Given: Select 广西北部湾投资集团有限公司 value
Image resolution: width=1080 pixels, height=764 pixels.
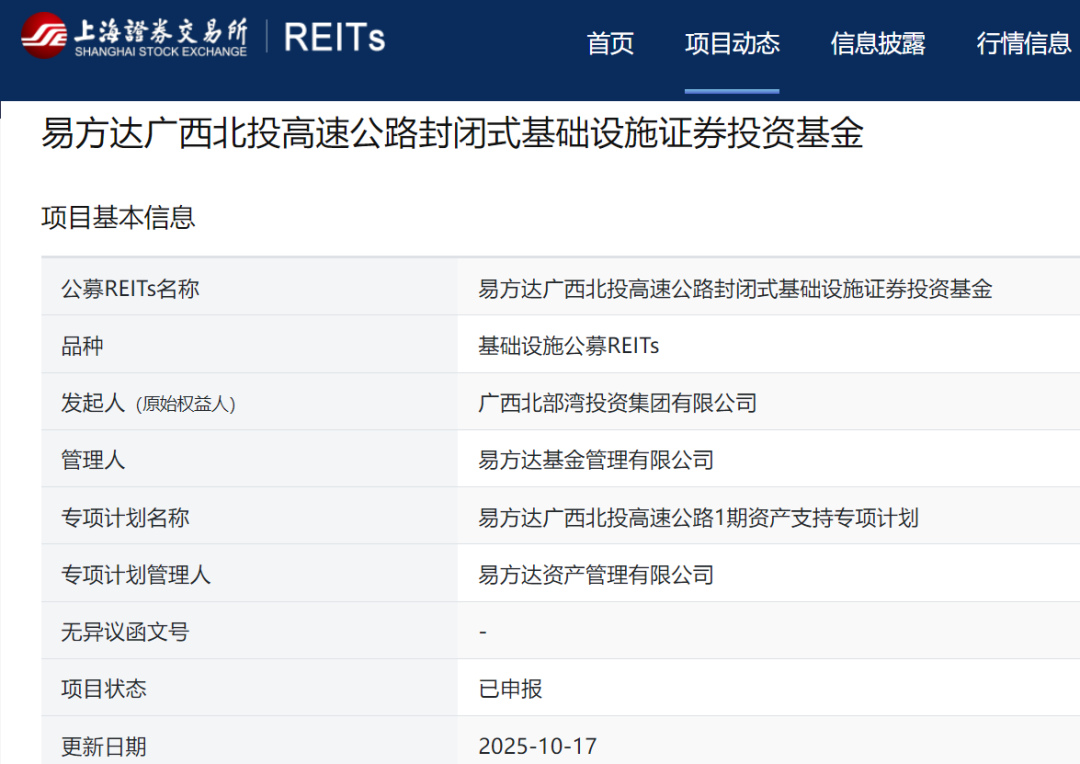Looking at the screenshot, I should (617, 403).
